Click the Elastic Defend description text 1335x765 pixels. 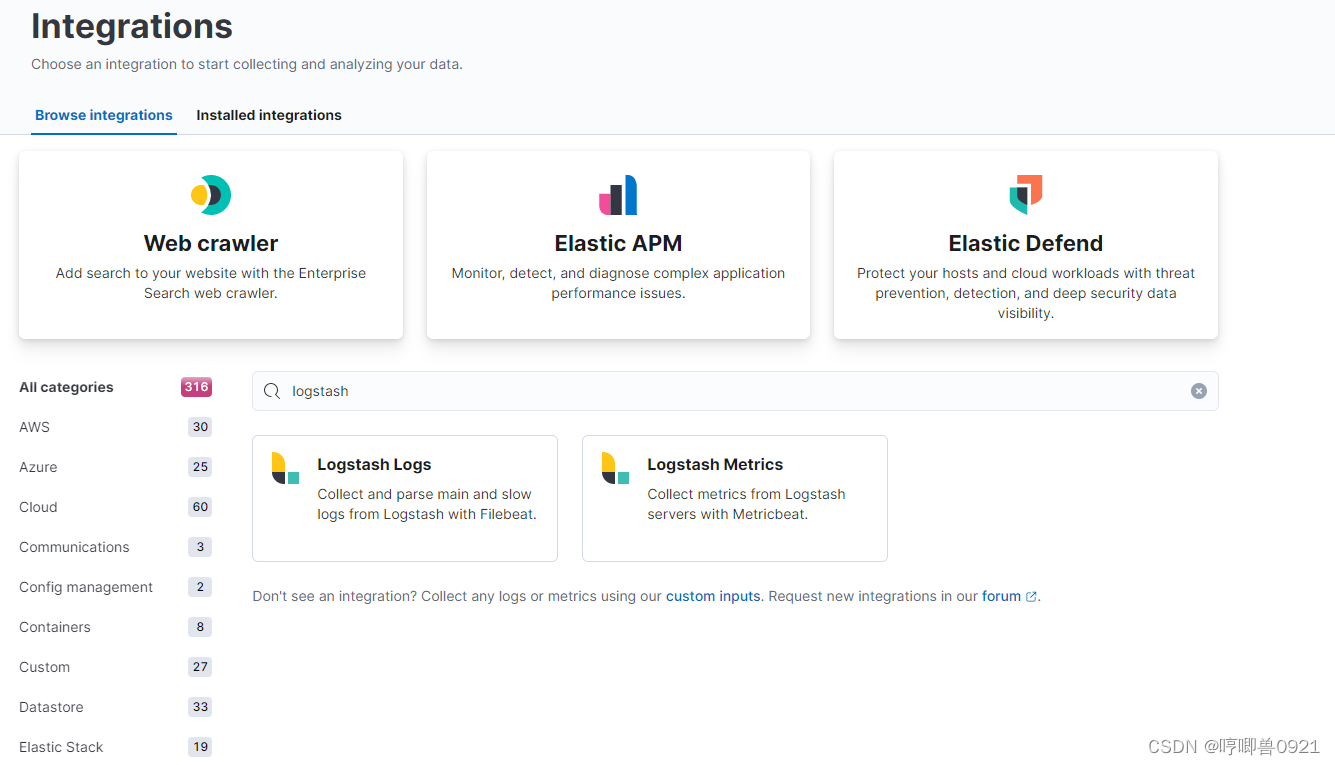(1026, 293)
